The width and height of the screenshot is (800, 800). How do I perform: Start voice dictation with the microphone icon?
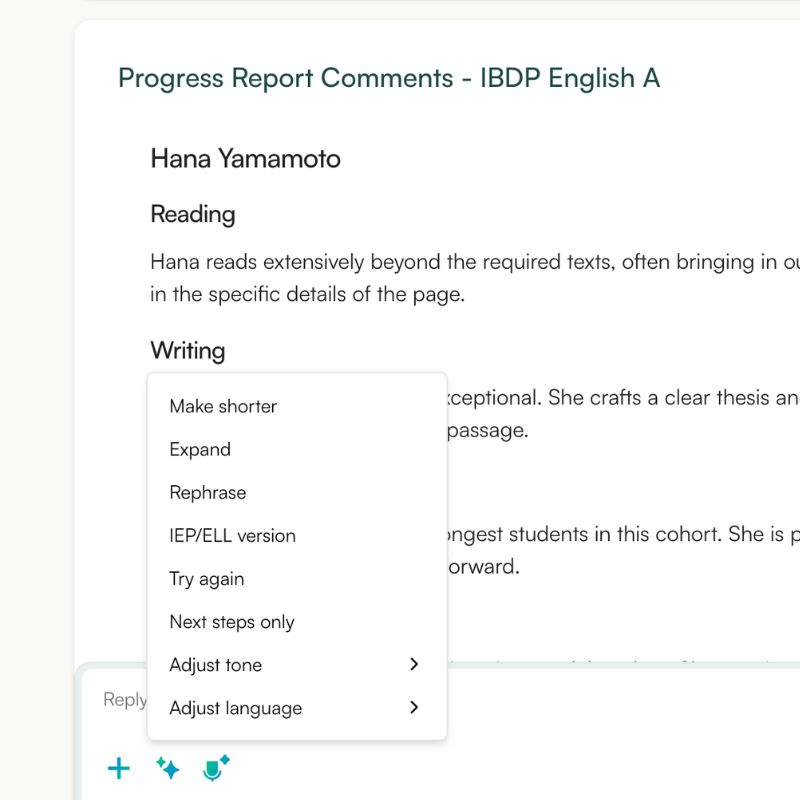tap(215, 768)
